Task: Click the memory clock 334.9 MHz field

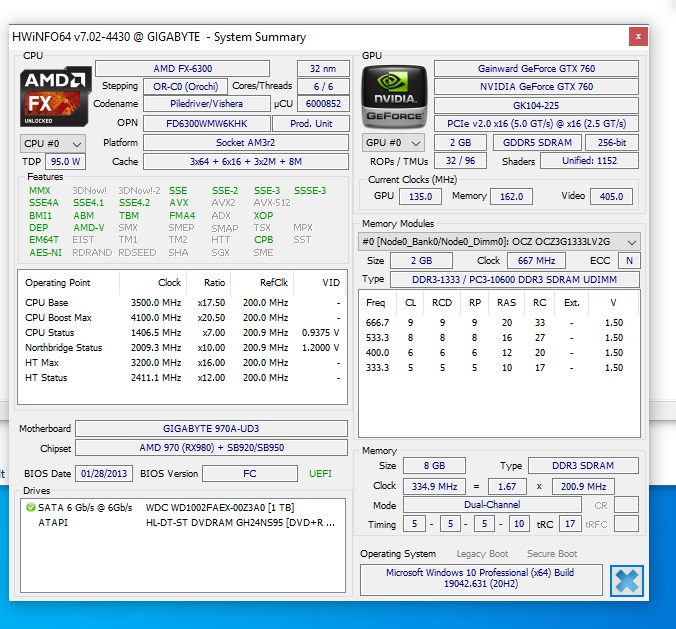Action: pos(434,486)
